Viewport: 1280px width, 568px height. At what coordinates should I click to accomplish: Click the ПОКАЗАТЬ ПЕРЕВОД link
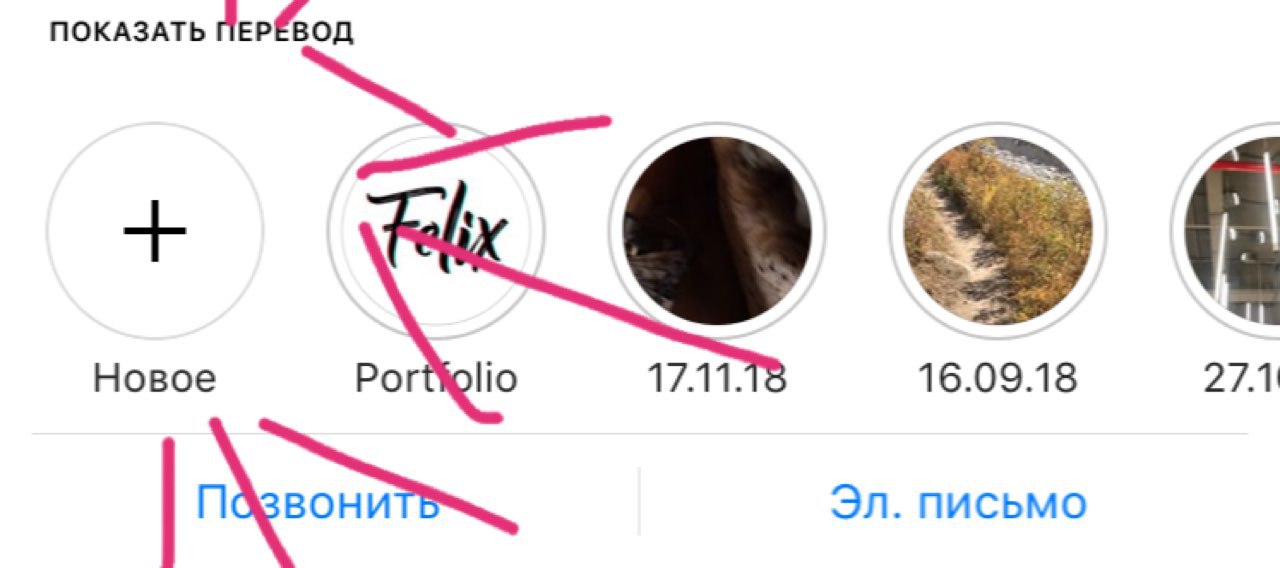click(x=201, y=32)
